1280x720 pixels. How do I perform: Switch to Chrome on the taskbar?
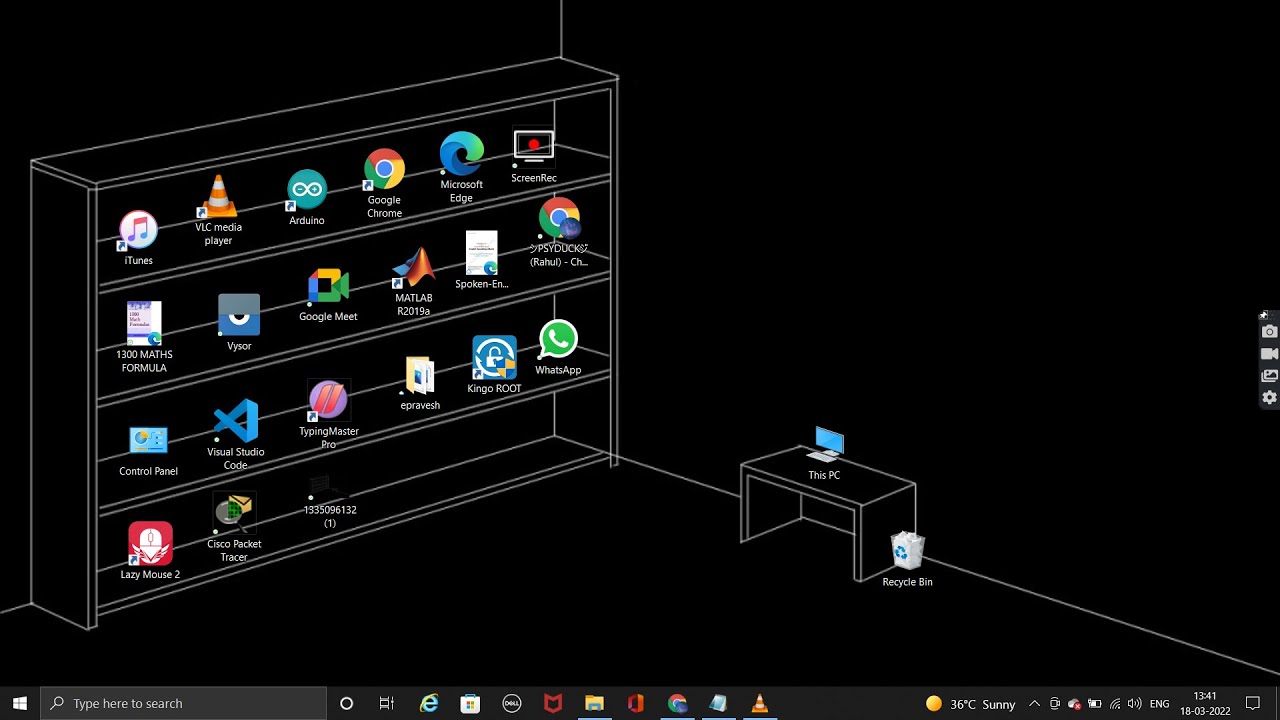tap(677, 703)
